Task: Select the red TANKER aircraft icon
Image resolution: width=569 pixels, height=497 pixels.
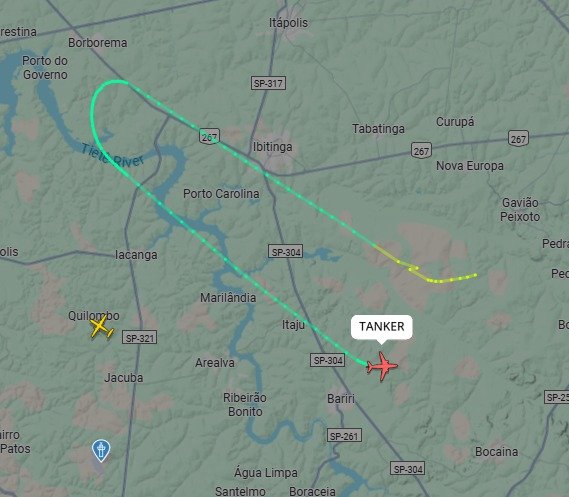Action: click(x=382, y=366)
